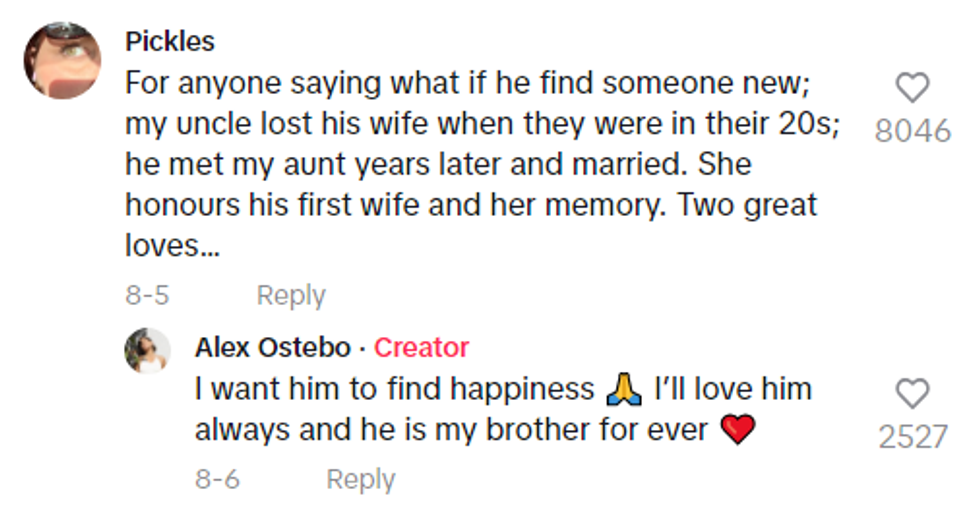The width and height of the screenshot is (980, 517).
Task: Click the red heart emoji in the reply
Action: [738, 430]
